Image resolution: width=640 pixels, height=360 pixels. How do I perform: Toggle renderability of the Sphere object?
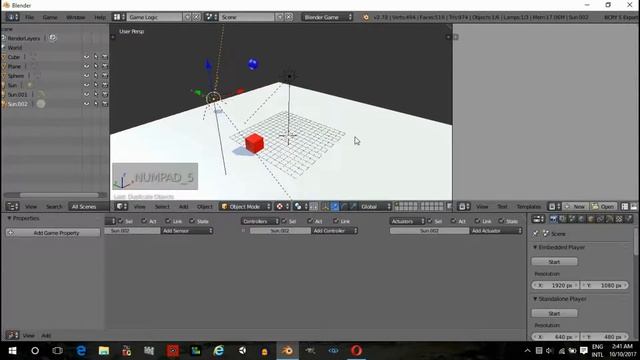105,76
